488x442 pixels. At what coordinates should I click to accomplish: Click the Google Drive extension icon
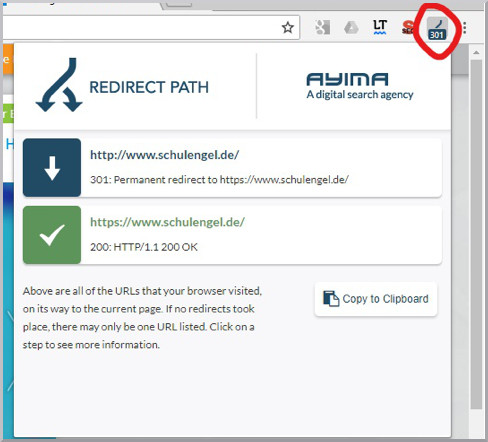[351, 28]
